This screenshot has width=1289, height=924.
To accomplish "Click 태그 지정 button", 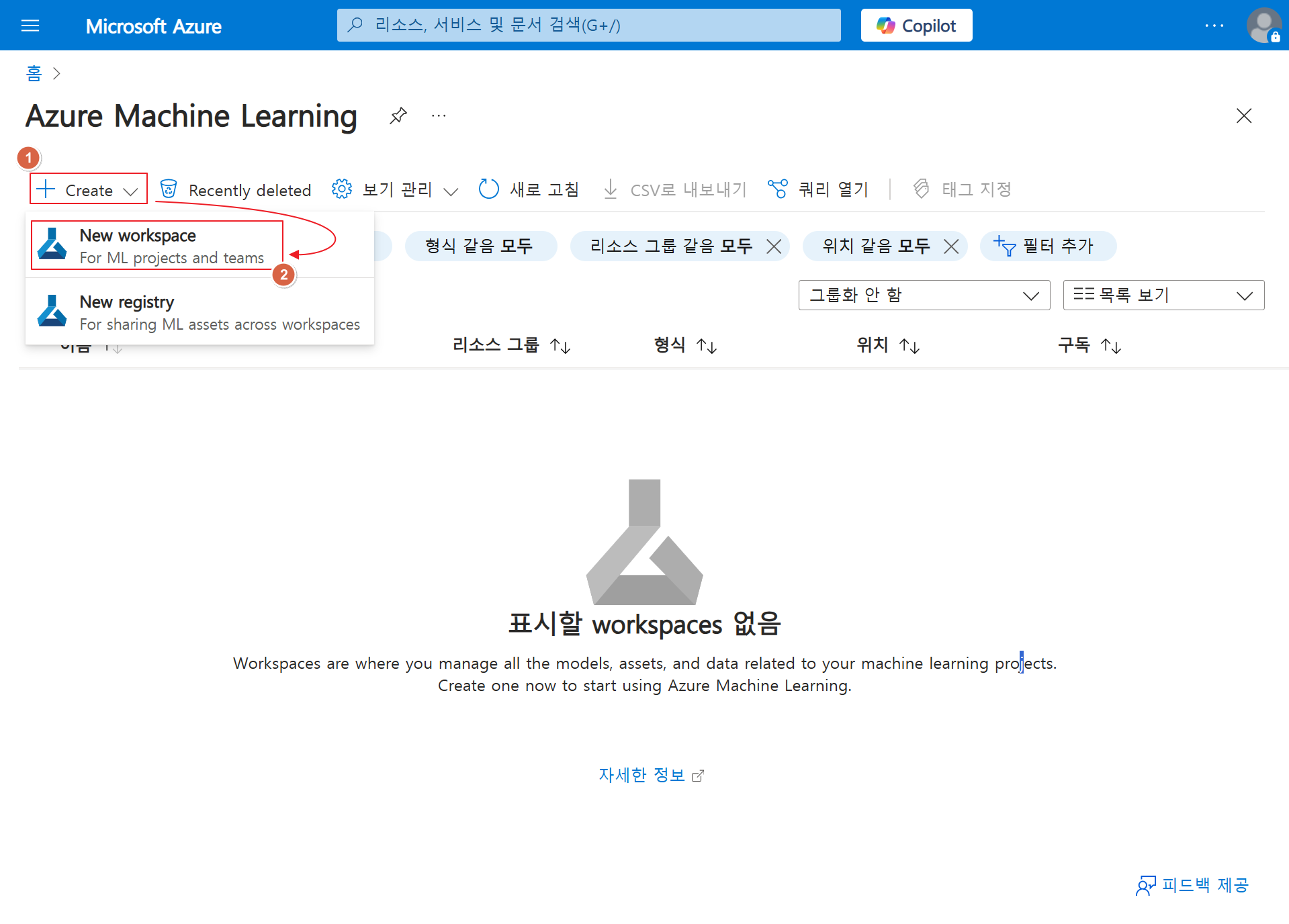I will pyautogui.click(x=962, y=189).
